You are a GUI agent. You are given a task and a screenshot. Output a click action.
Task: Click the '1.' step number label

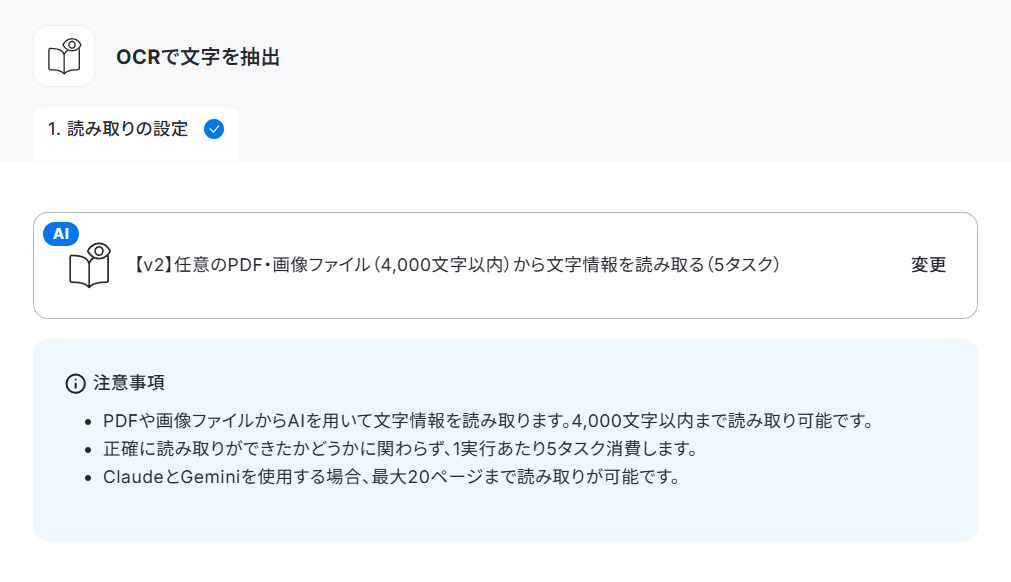tap(54, 129)
